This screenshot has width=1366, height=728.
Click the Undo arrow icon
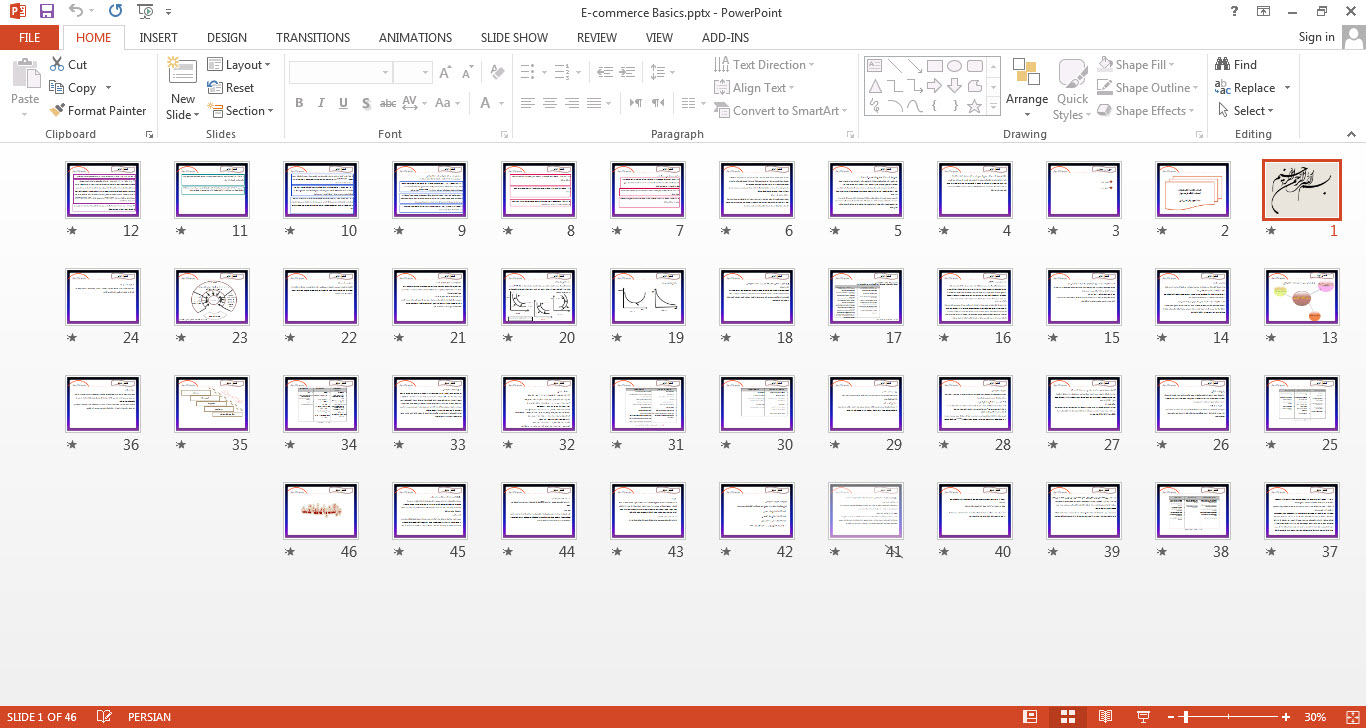pos(77,12)
